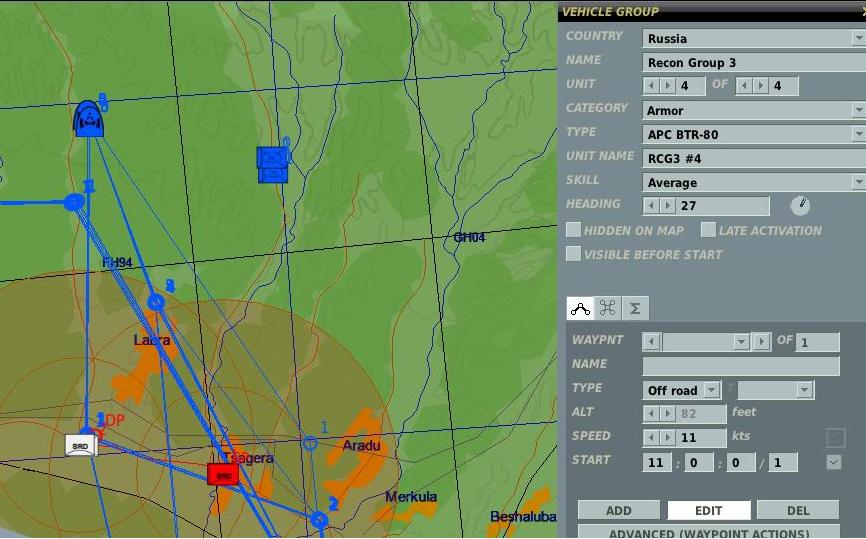Increase the unit number with right arrow

(x=667, y=86)
